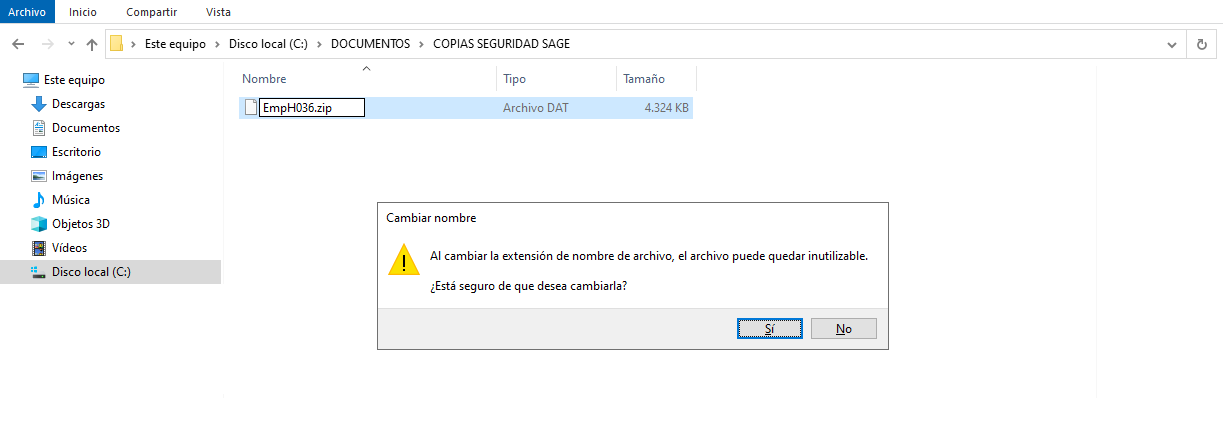The image size is (1223, 431).
Task: Confirm the extension change with Sí
Action: click(769, 328)
